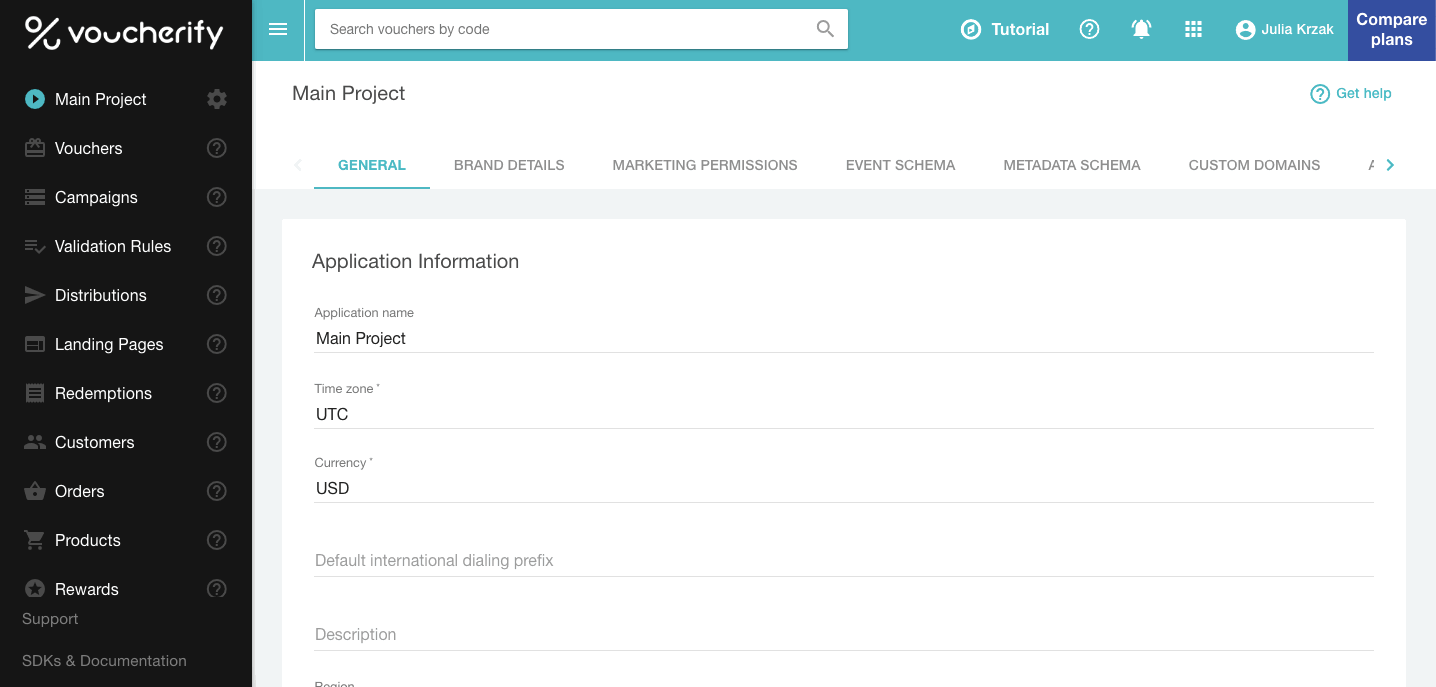Click the search magnifier icon

pos(825,29)
